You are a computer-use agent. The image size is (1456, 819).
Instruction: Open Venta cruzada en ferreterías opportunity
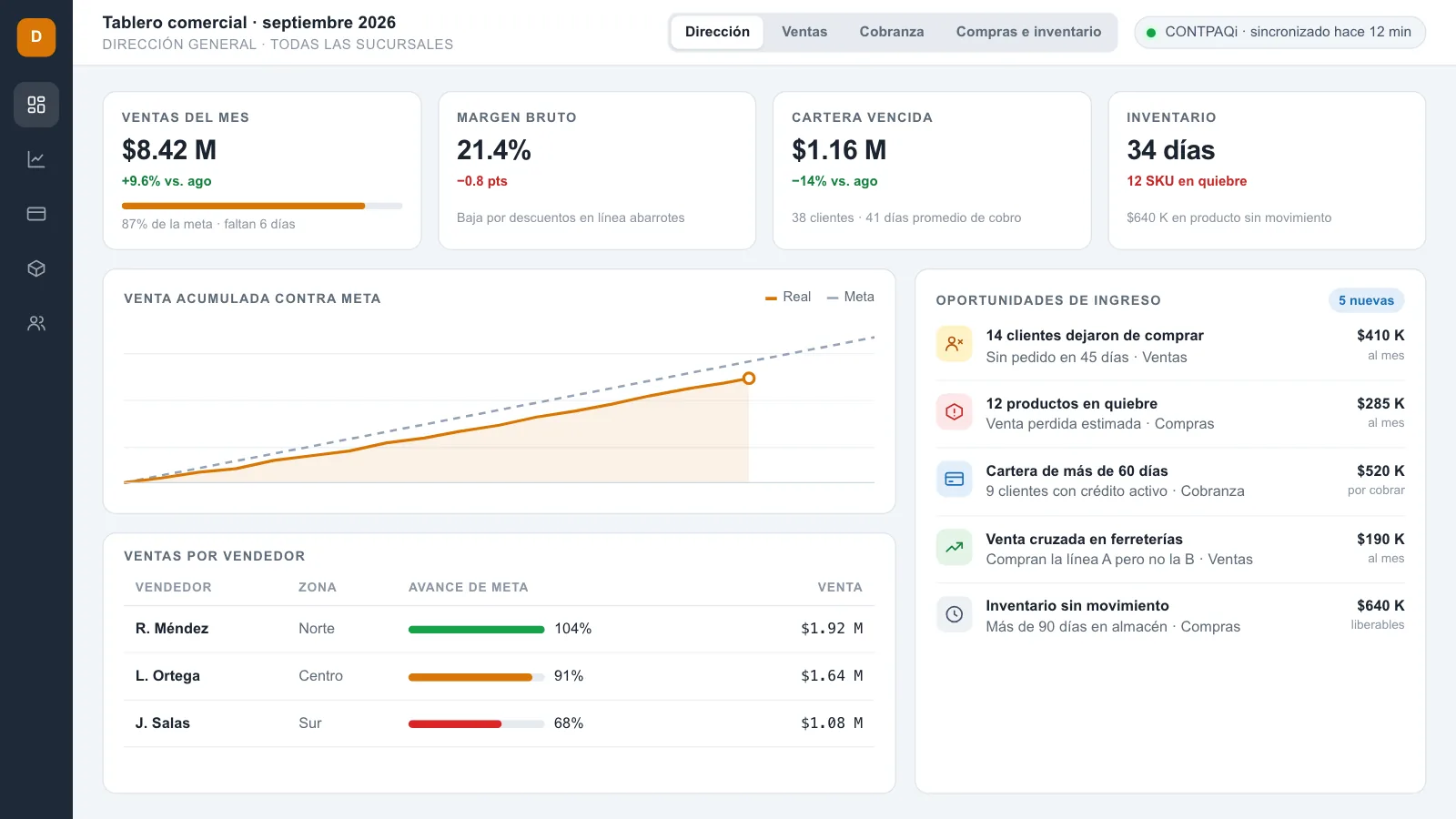pyautogui.click(x=1170, y=549)
